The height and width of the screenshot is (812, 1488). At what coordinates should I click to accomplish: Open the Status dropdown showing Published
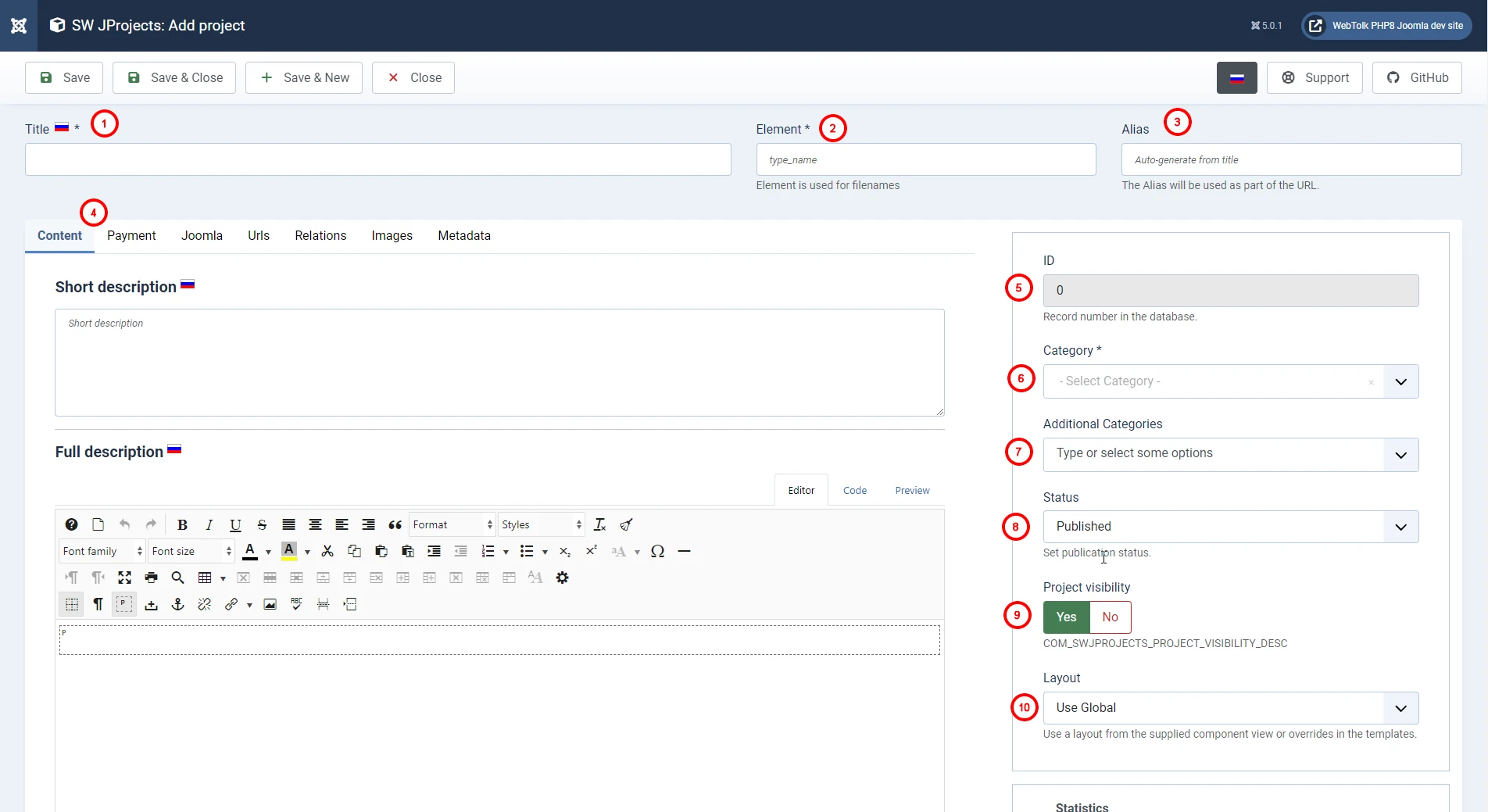1231,527
